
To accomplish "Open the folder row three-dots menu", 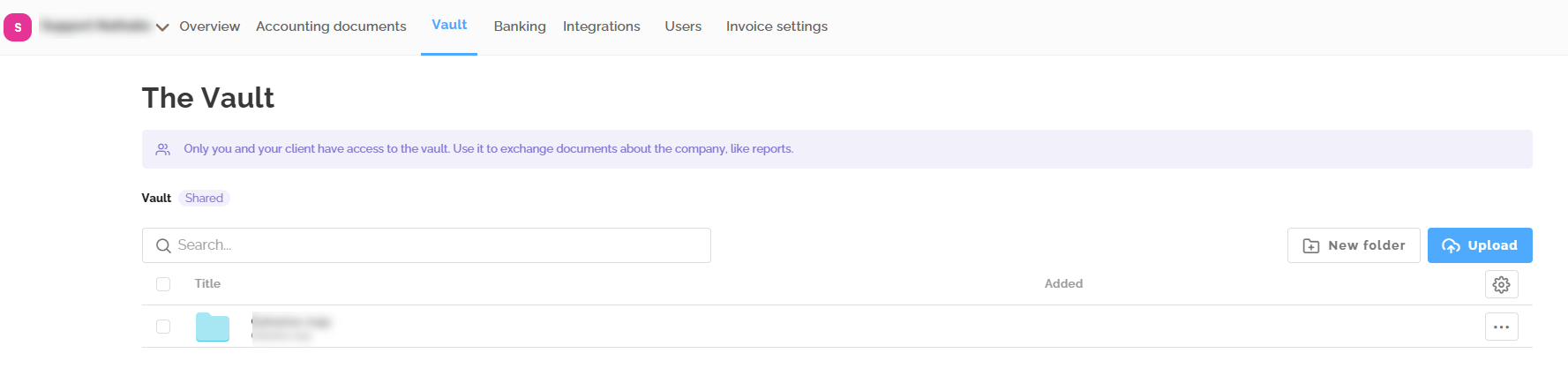I will click(1501, 327).
